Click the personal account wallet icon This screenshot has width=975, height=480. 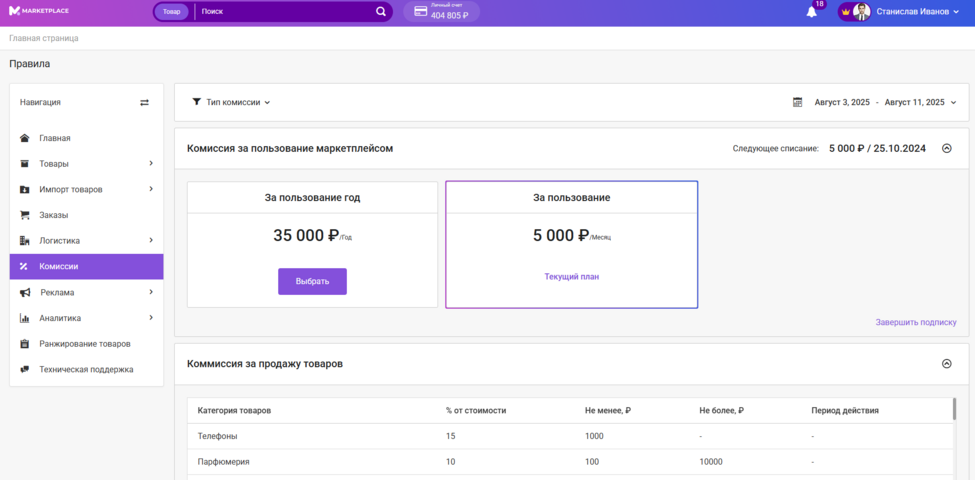[x=421, y=12]
